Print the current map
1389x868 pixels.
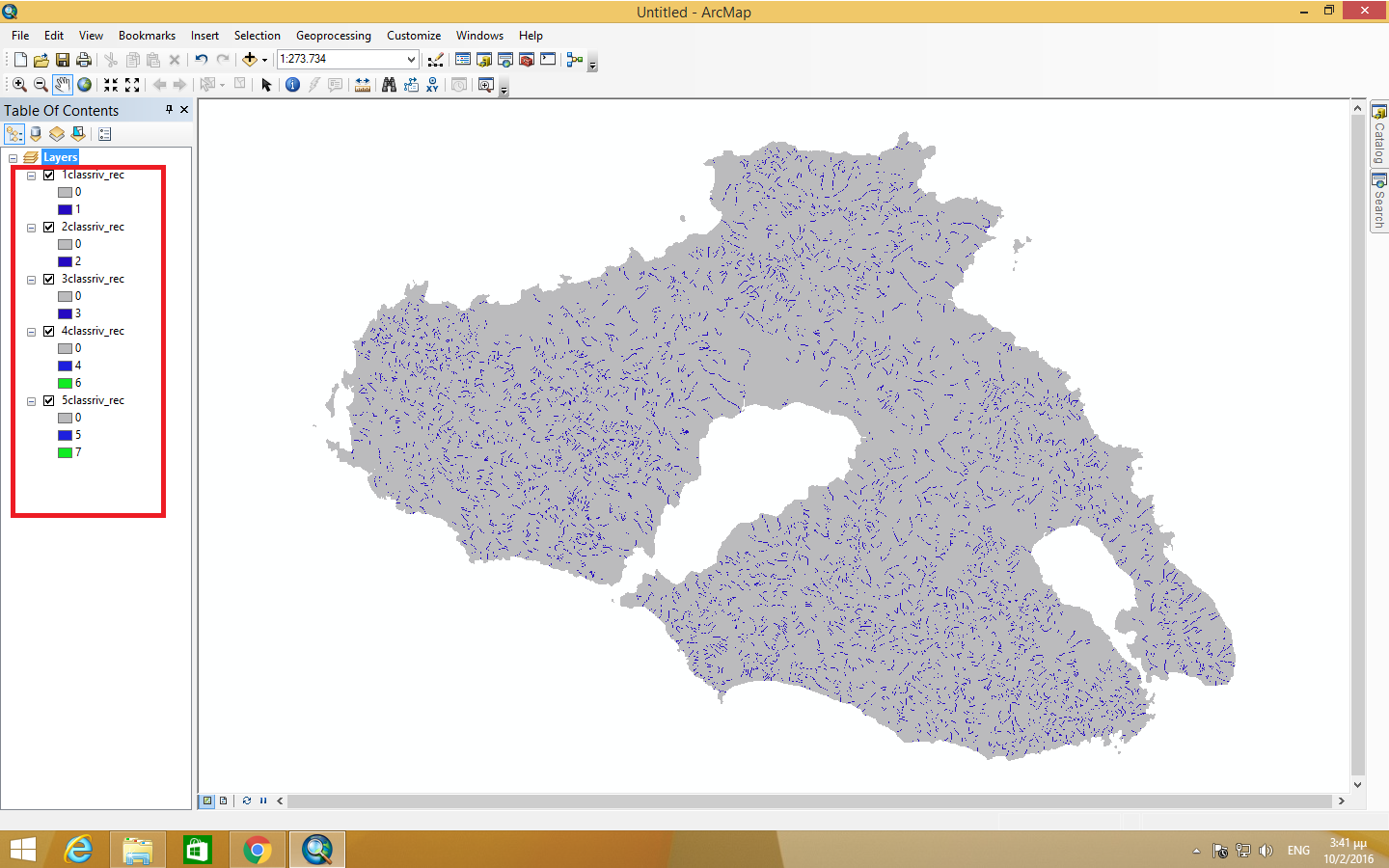(x=84, y=60)
